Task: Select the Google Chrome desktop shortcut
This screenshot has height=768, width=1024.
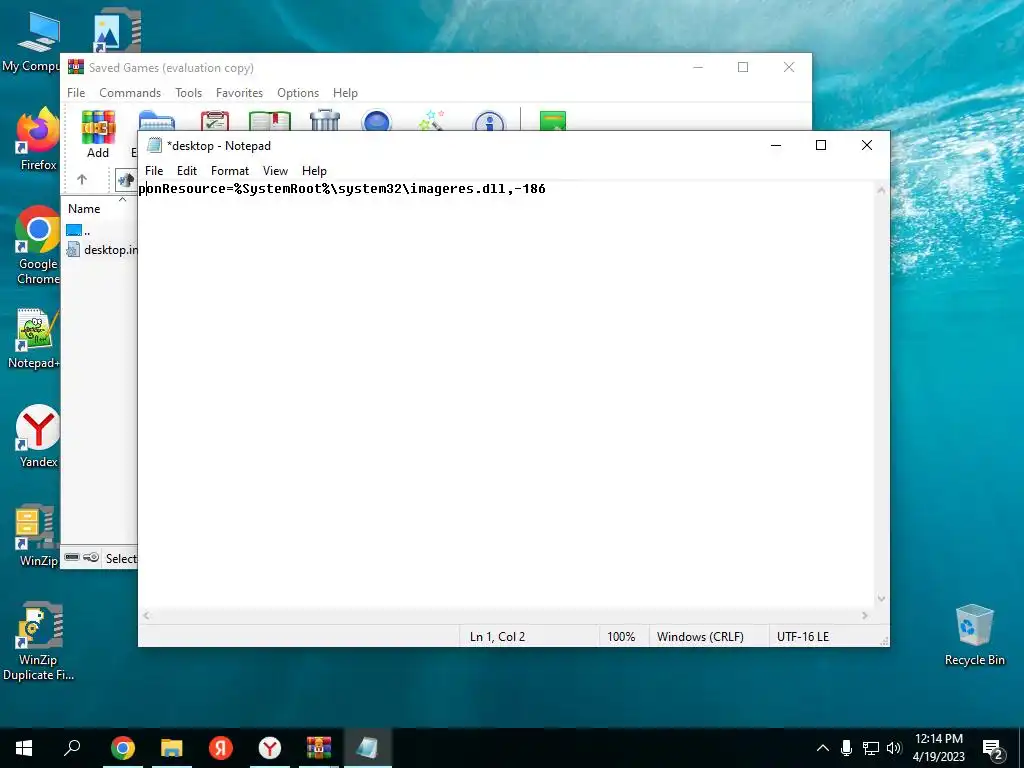Action: [38, 246]
